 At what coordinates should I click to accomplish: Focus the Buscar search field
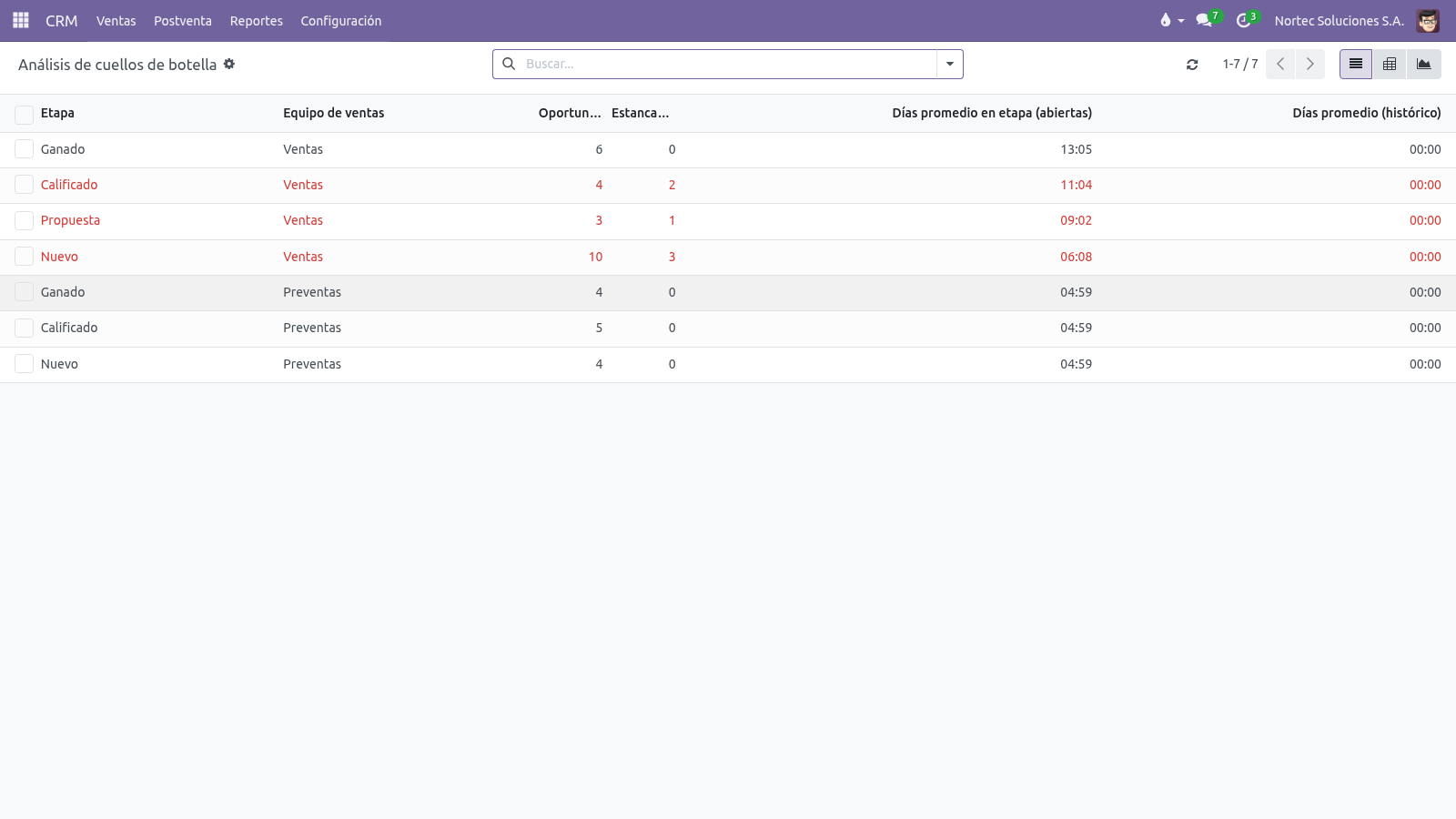728,64
